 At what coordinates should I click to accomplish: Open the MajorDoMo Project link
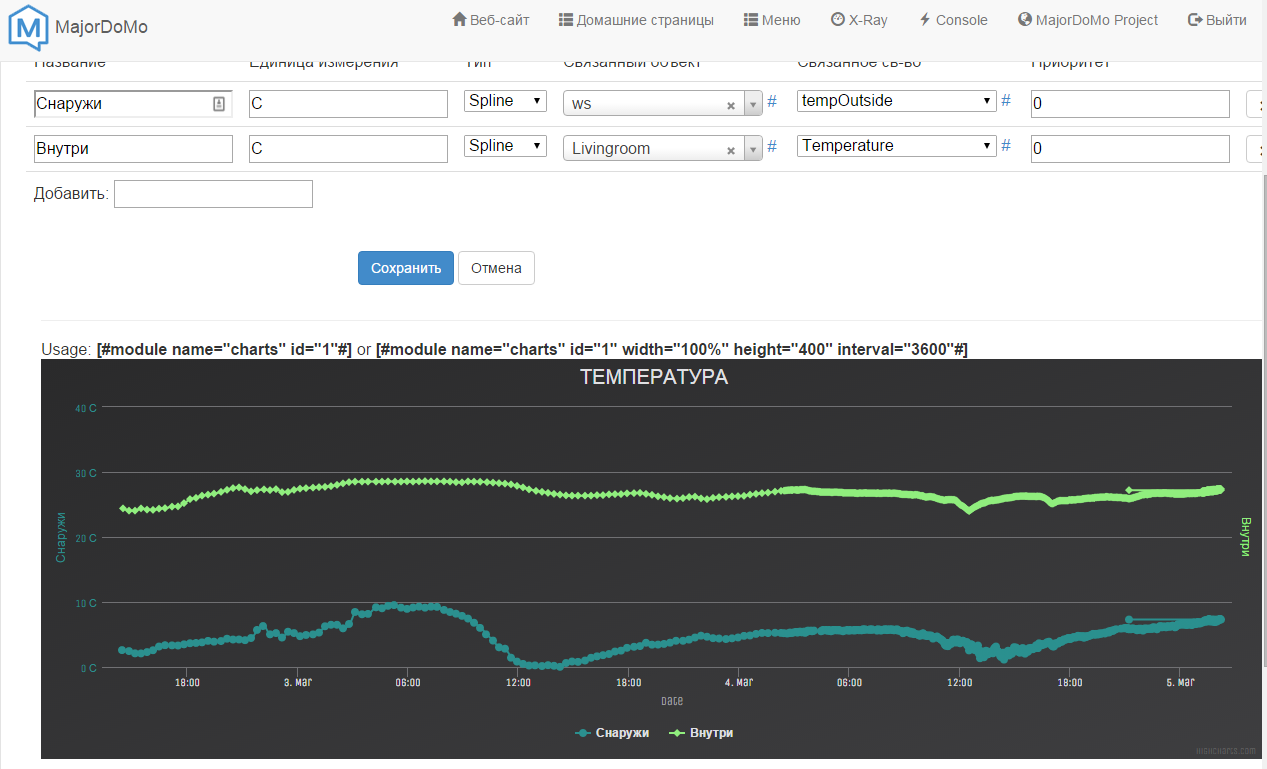(x=1088, y=20)
